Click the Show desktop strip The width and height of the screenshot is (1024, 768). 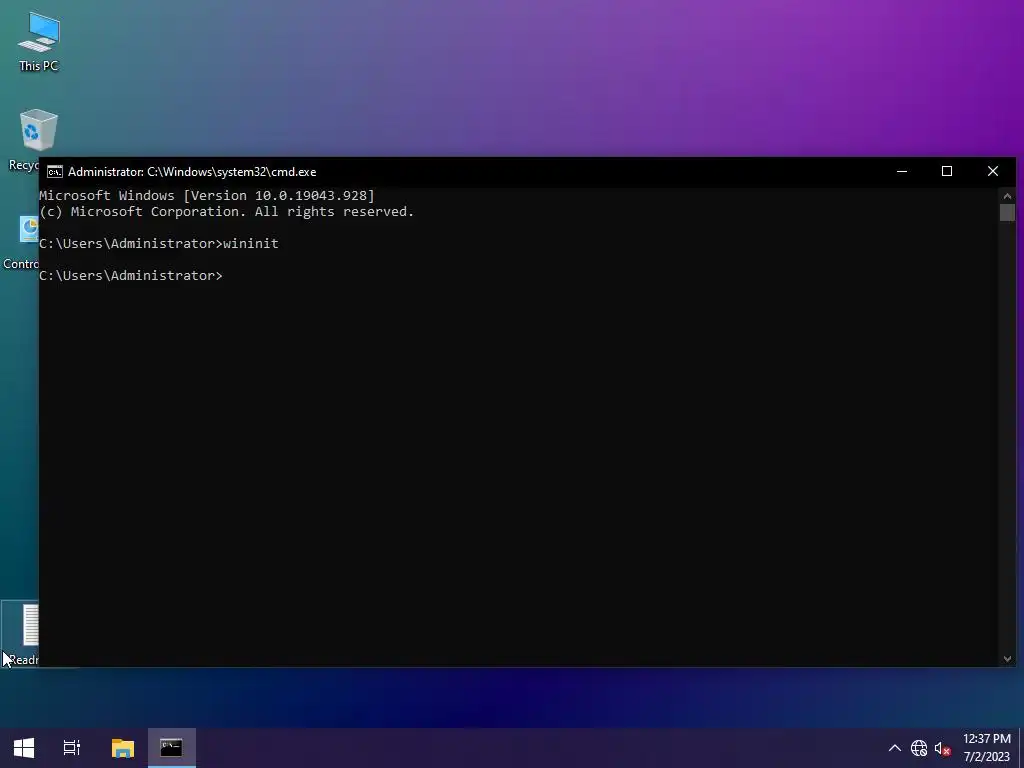pos(1021,748)
